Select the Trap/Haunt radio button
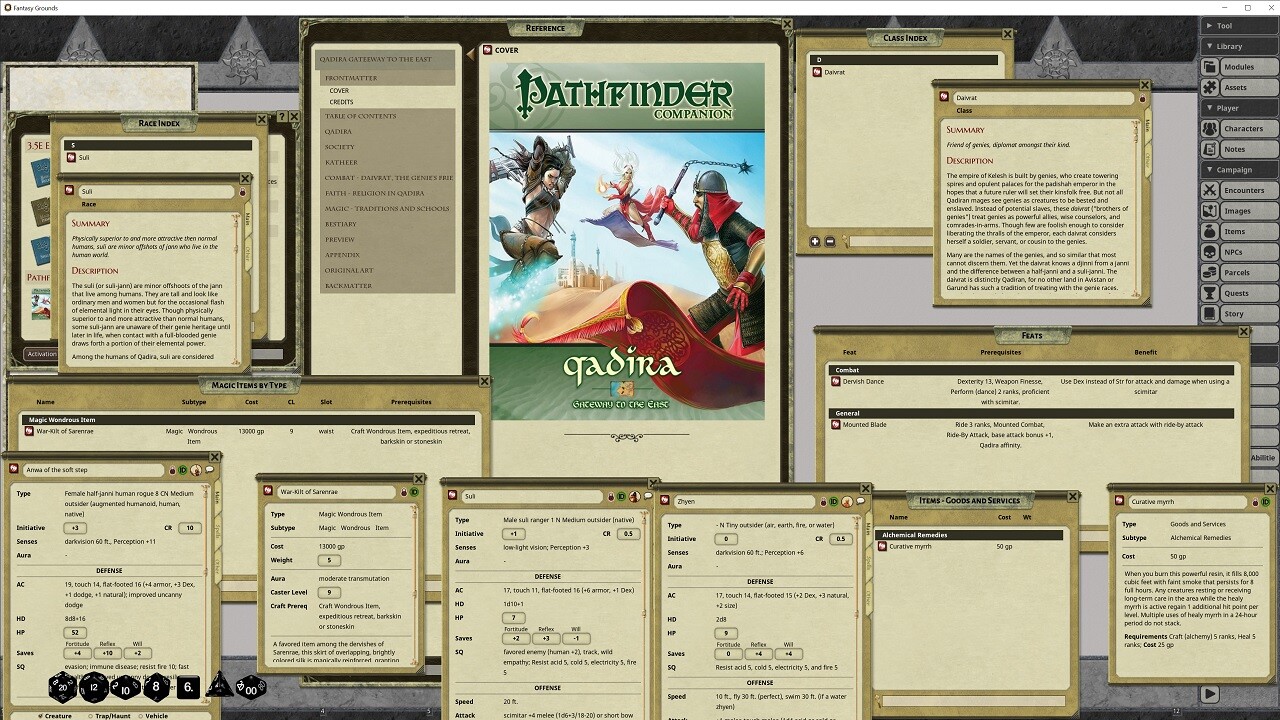The image size is (1280, 720). (x=90, y=716)
